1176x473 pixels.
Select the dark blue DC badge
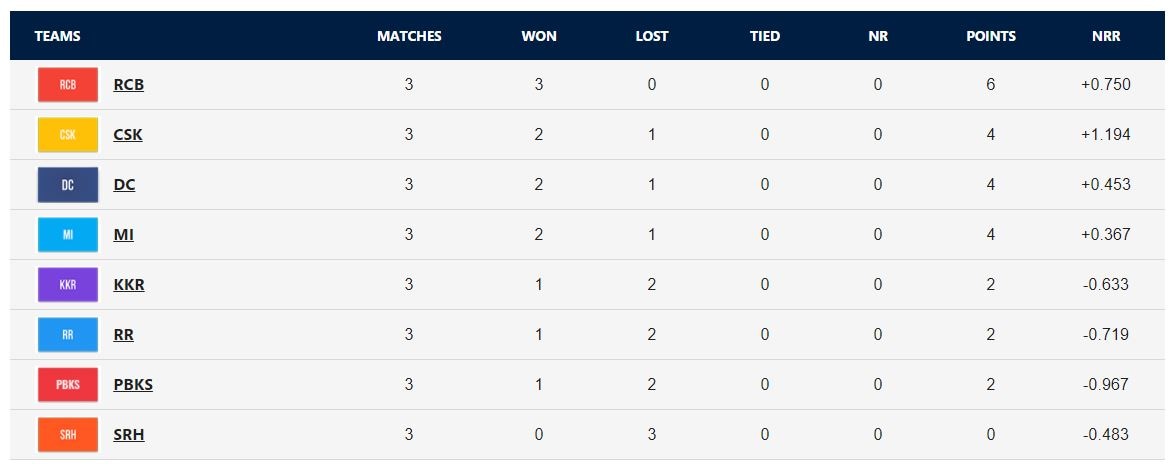(x=68, y=185)
